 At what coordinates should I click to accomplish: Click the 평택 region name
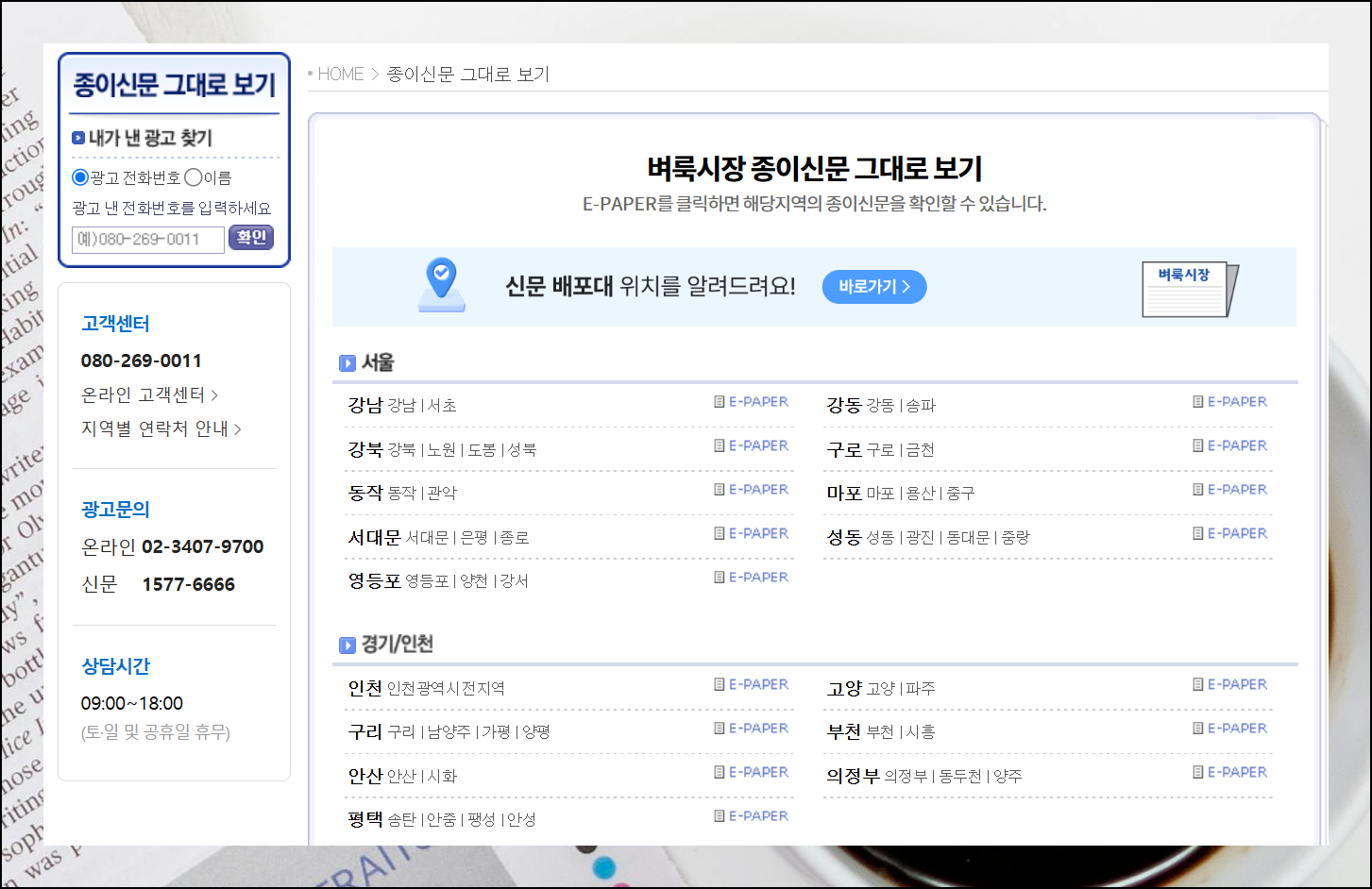pyautogui.click(x=365, y=819)
